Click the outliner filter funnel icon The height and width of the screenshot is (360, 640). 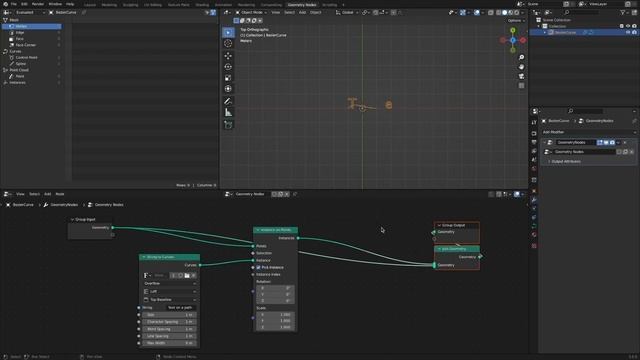[x=622, y=13]
